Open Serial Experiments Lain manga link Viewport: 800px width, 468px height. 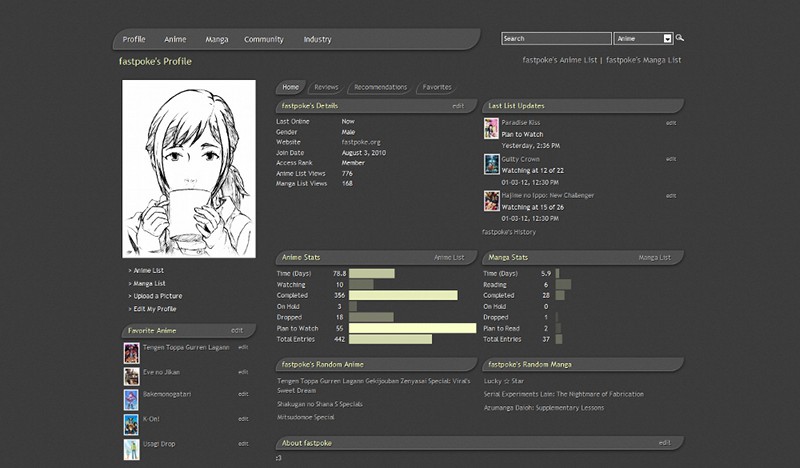click(564, 394)
